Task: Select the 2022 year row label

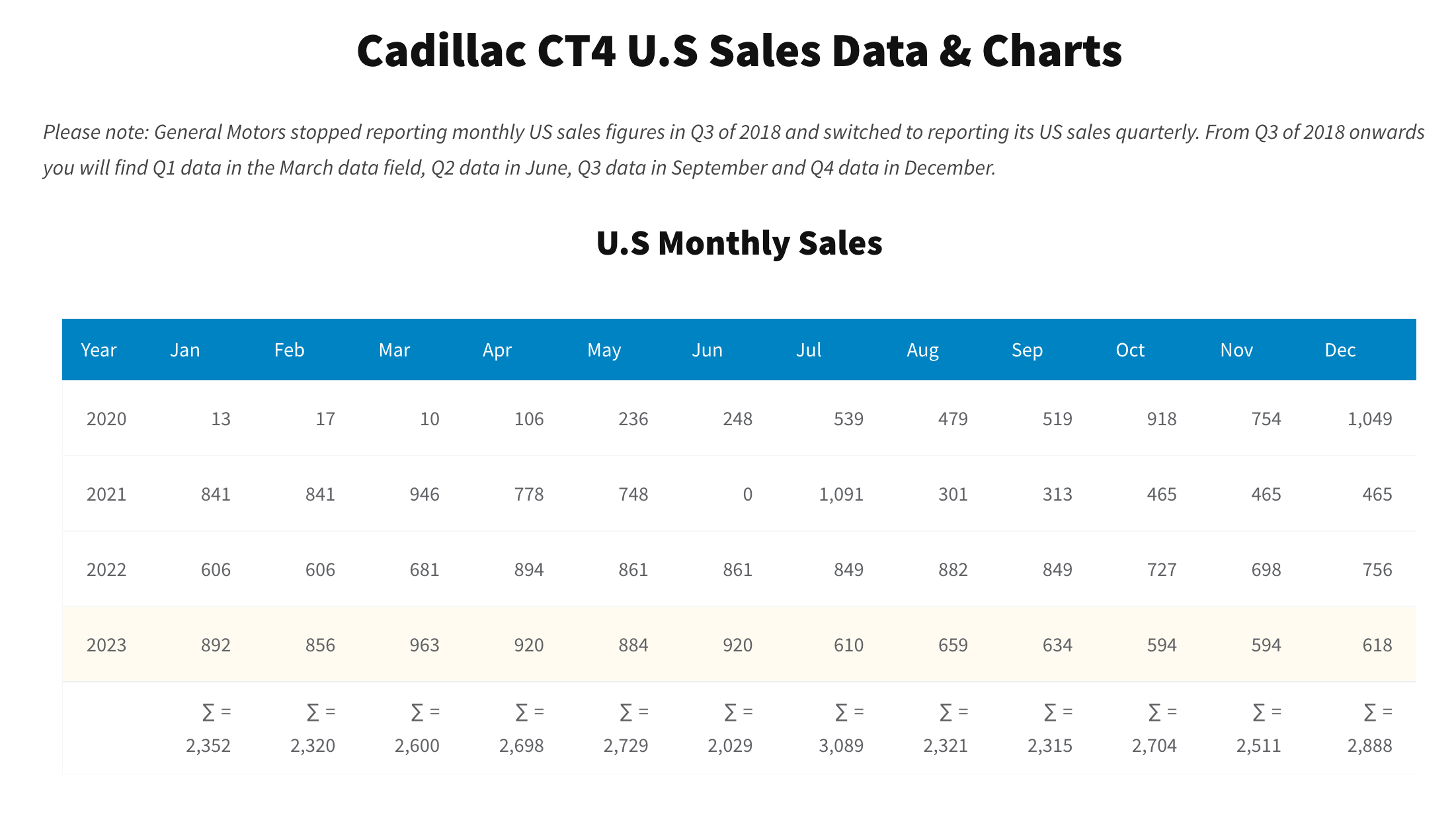Action: 106,569
